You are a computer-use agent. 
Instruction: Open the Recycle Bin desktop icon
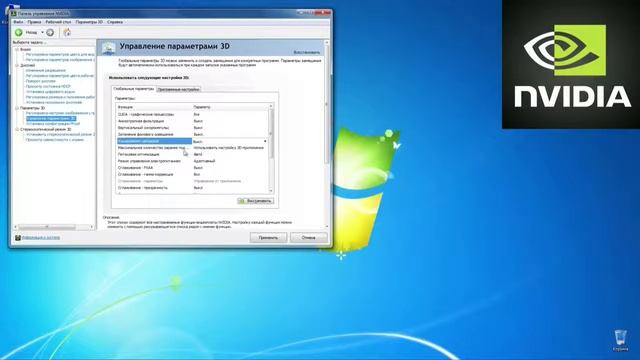tap(621, 339)
